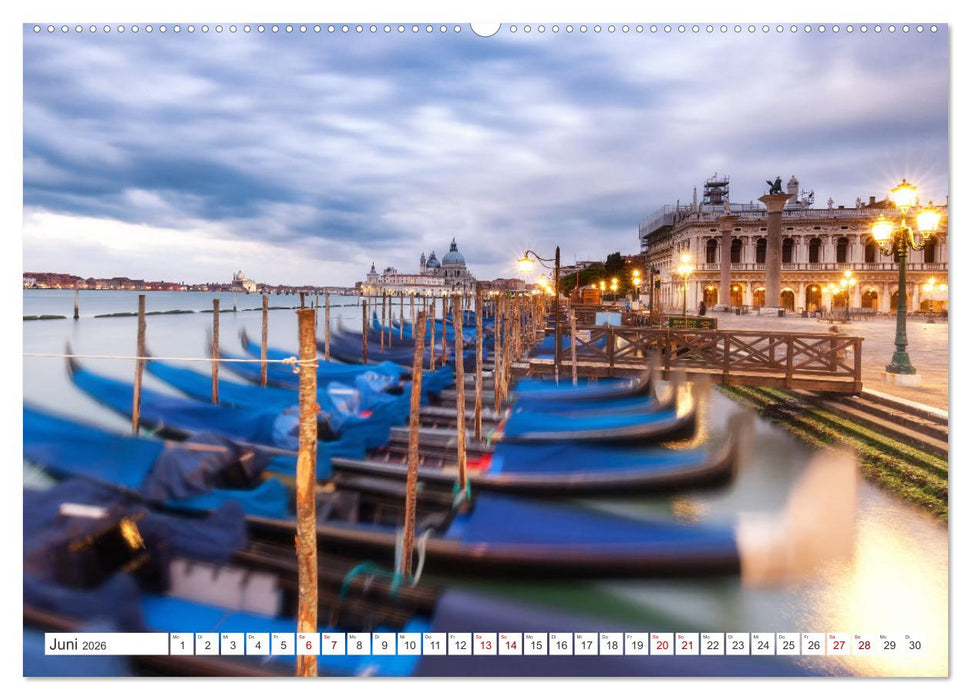Viewport: 971px width, 700px height.
Task: Select the Di label above date 2
Action: 202,637
